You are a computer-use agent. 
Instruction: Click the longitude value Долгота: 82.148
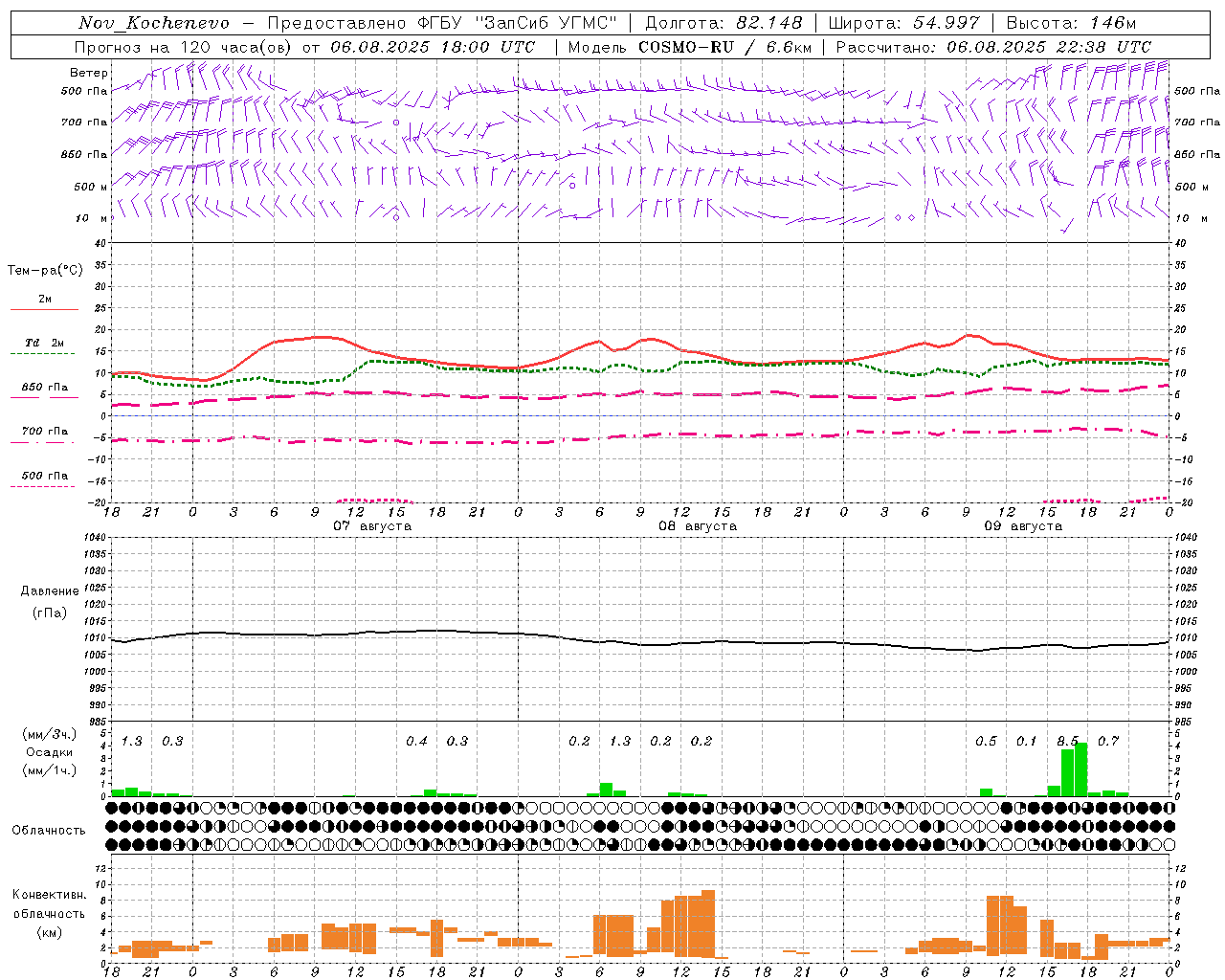pos(724,23)
